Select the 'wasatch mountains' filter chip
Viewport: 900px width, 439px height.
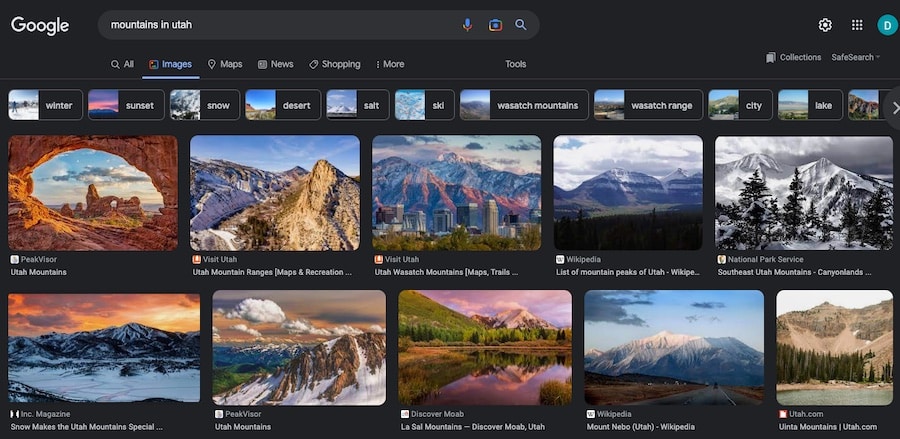tap(524, 105)
